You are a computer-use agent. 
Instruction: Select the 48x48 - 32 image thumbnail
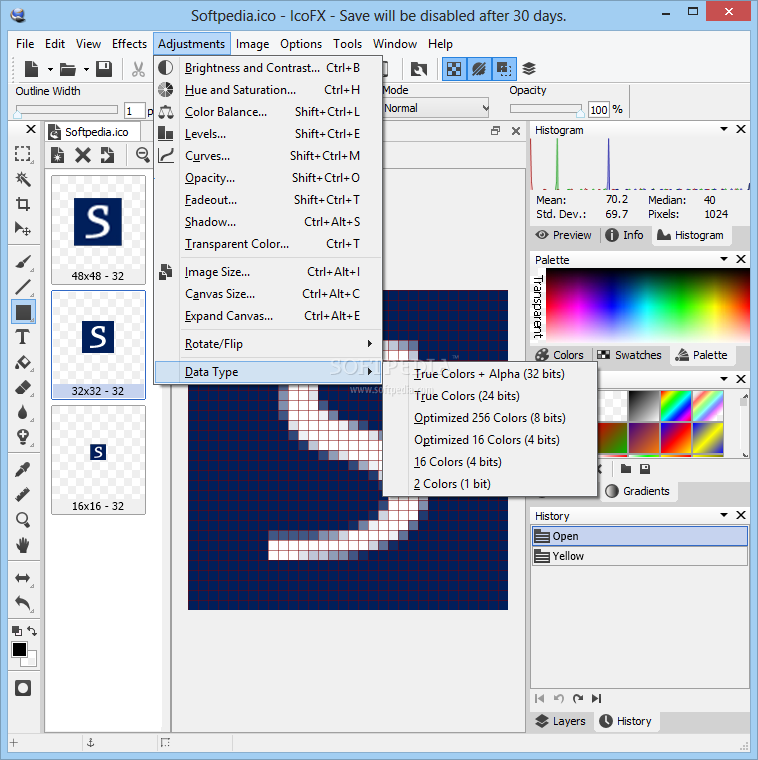pos(98,230)
